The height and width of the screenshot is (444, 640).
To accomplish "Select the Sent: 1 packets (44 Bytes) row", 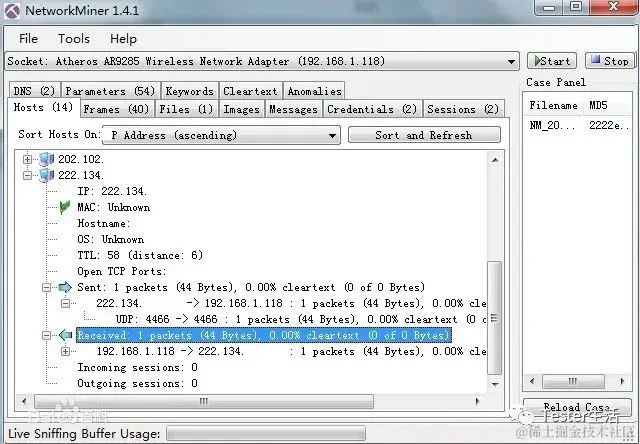I will 251,287.
